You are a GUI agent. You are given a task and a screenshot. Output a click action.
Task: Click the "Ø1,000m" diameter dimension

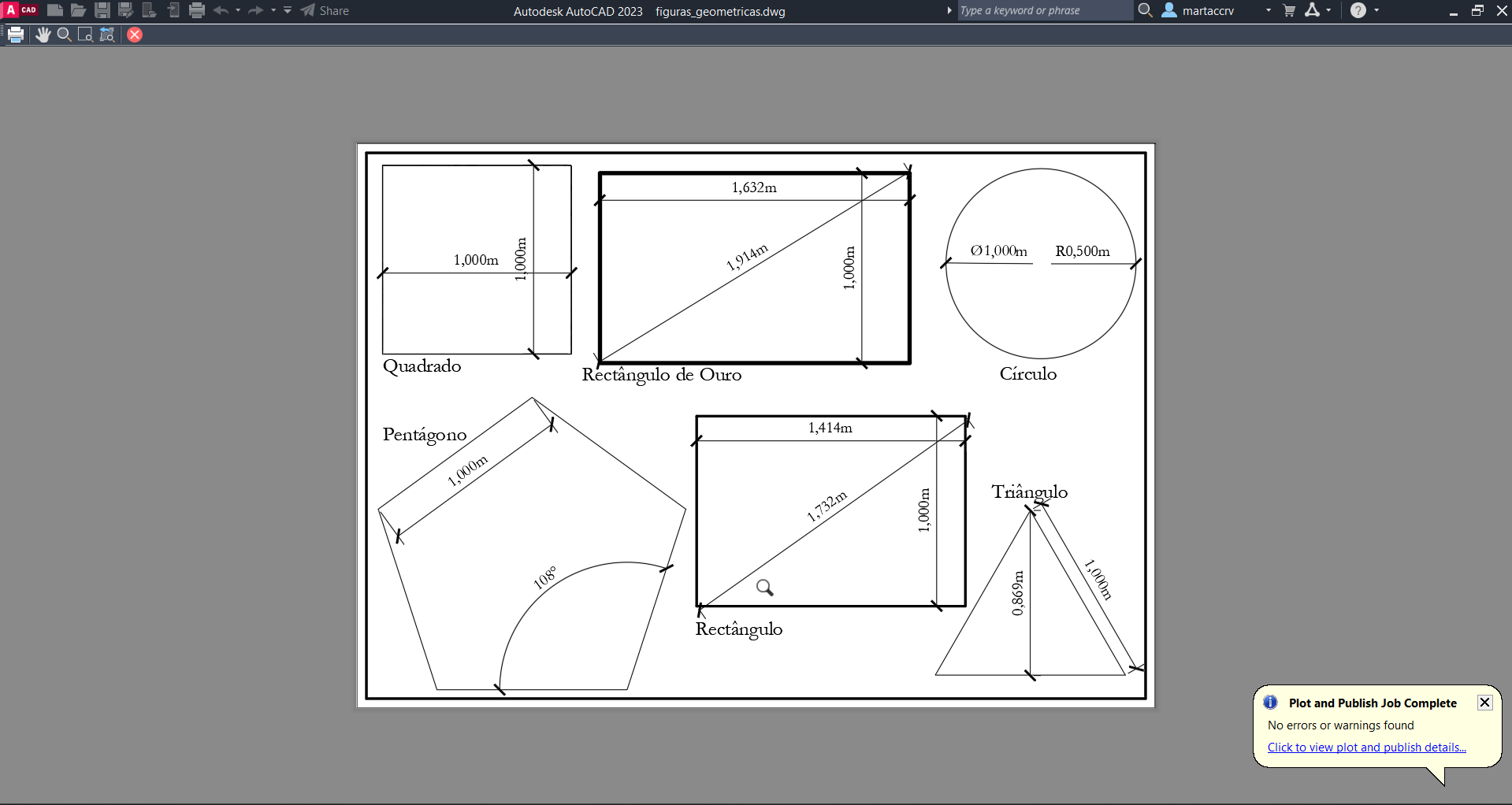[999, 251]
